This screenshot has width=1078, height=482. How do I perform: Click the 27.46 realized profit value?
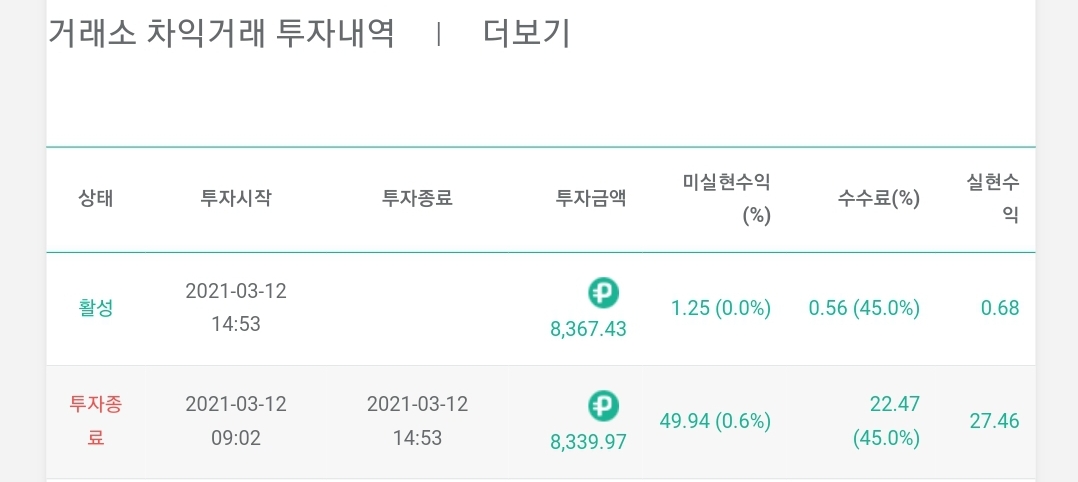995,421
